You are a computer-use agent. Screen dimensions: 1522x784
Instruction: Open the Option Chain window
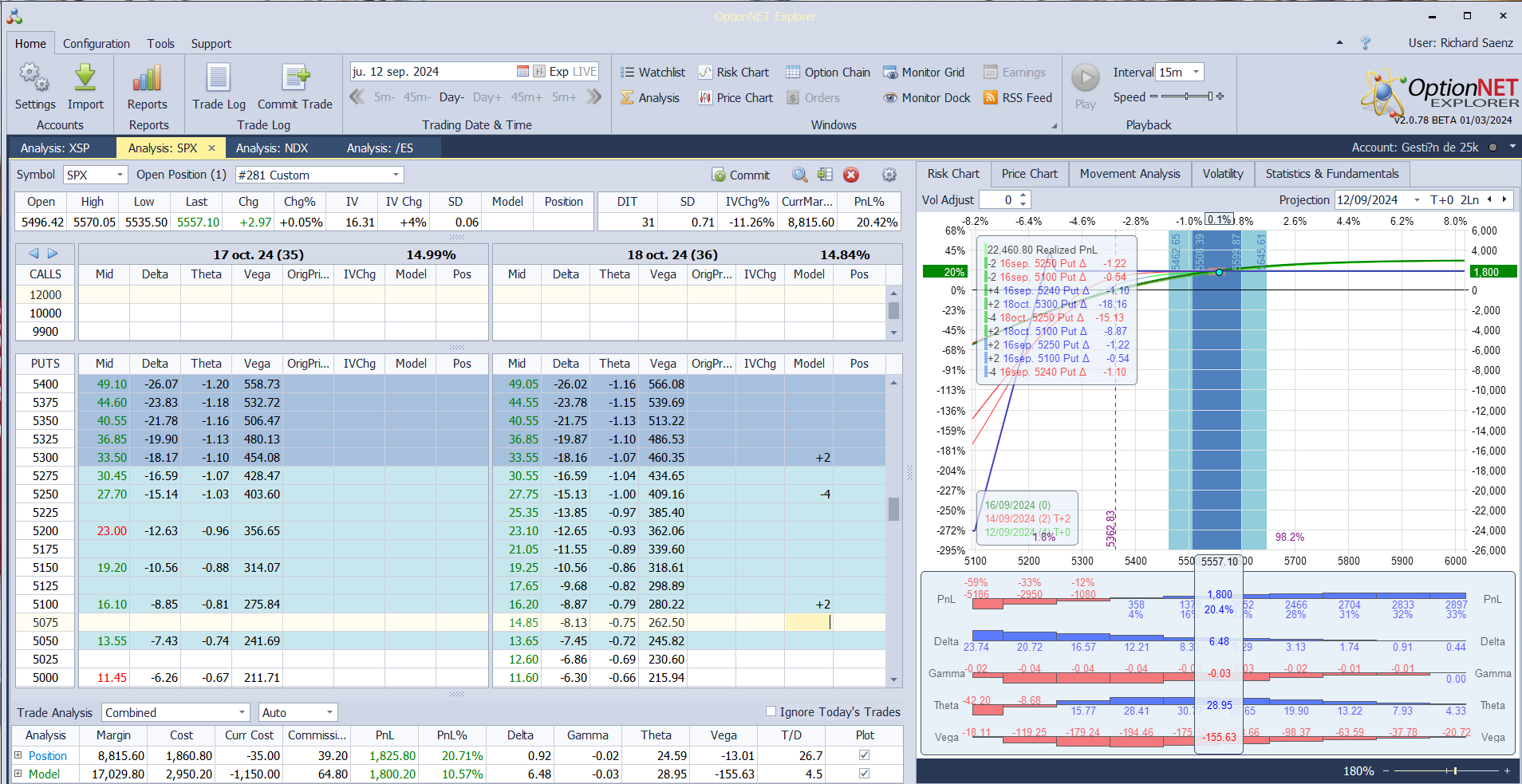click(x=828, y=73)
